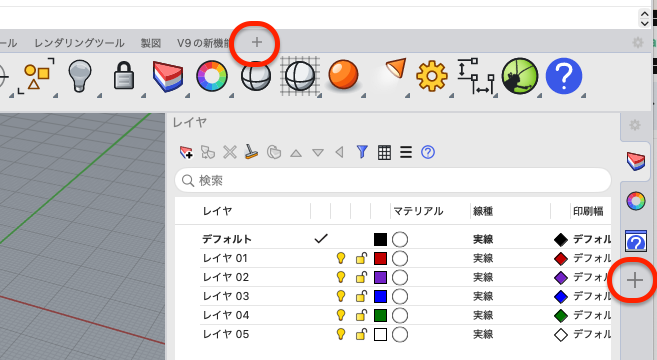This screenshot has height=360, width=657.
Task: Toggle the lock of レイヤ 05
Action: [x=361, y=334]
